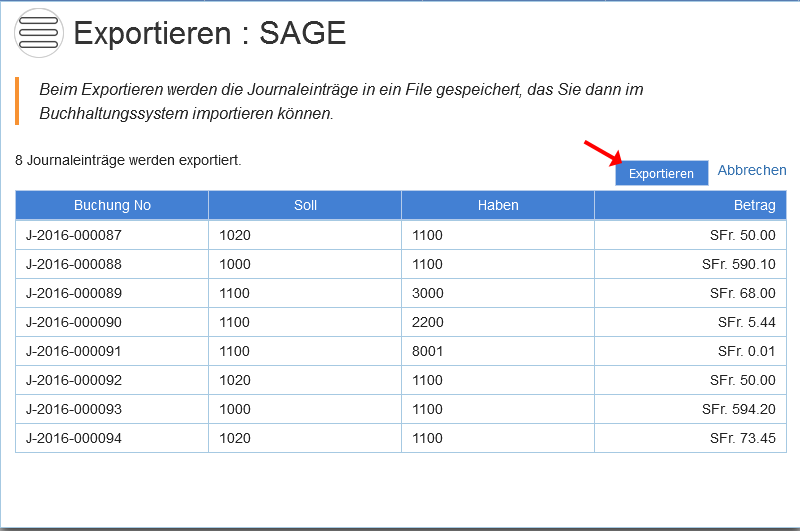800x531 pixels.
Task: Click the blue Exportieren button
Action: coord(661,173)
